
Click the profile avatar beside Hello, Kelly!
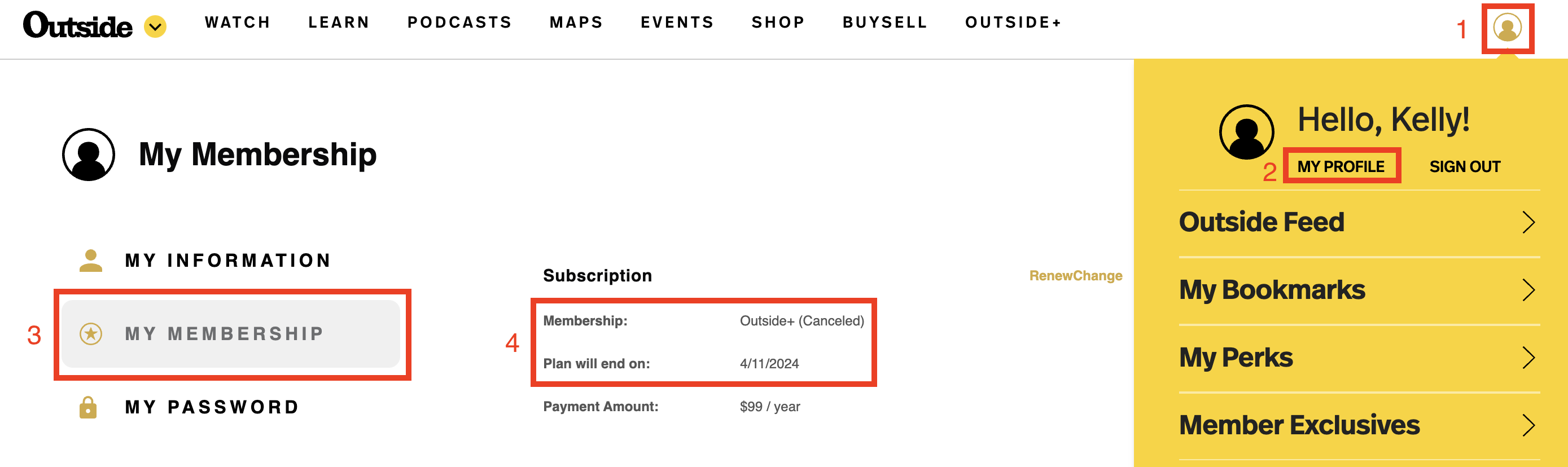click(x=1246, y=132)
